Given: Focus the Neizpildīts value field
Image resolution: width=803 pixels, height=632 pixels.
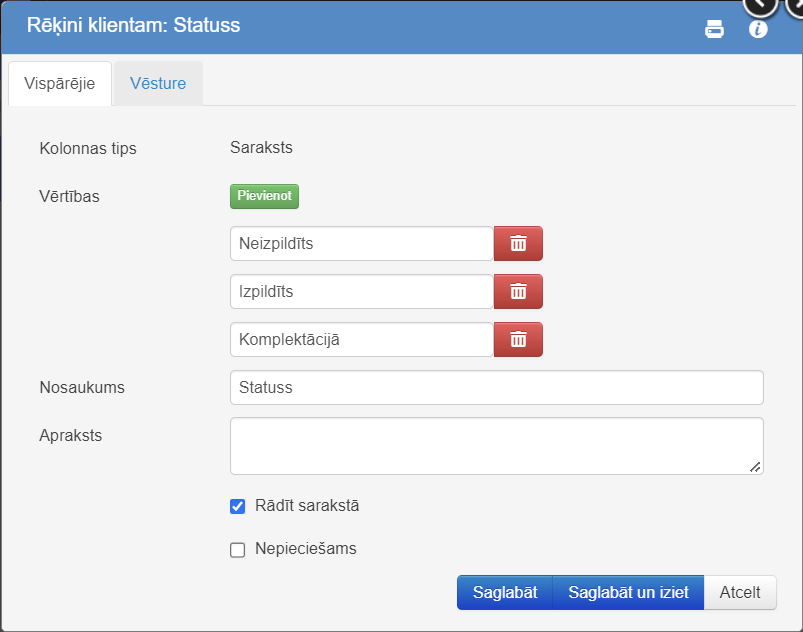Looking at the screenshot, I should click(x=362, y=243).
